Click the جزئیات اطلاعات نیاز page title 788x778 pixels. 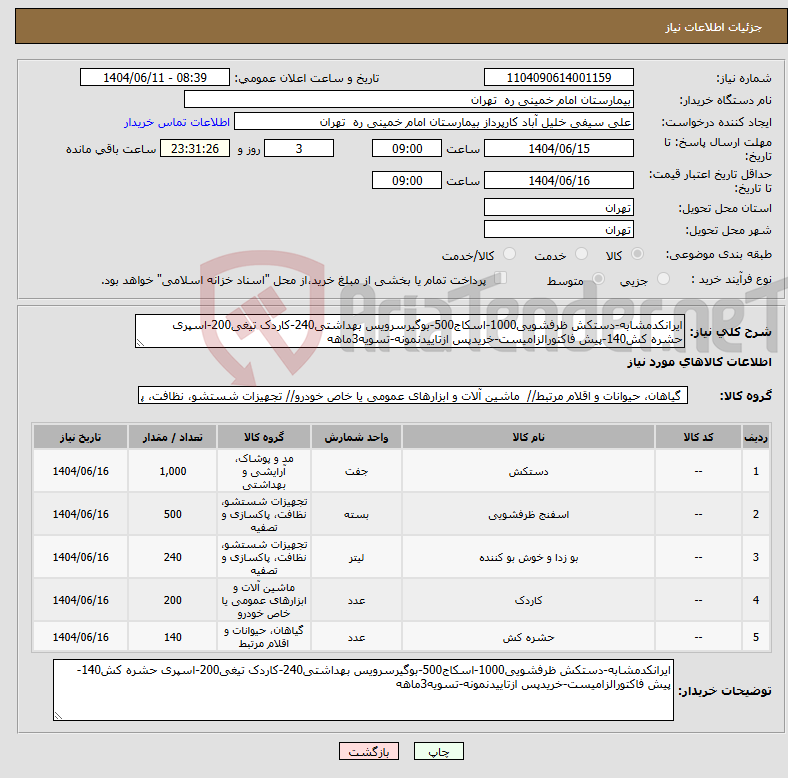(x=713, y=27)
